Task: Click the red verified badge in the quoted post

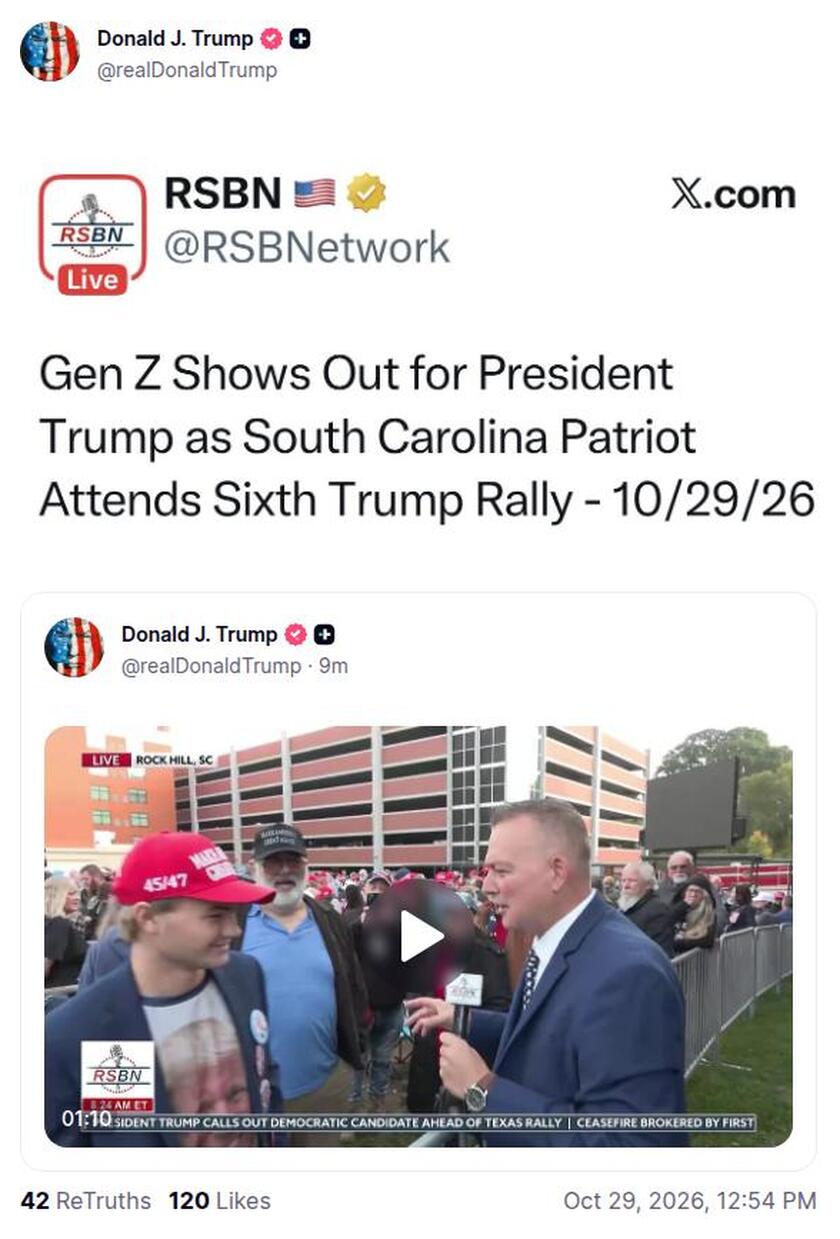Action: pos(295,634)
